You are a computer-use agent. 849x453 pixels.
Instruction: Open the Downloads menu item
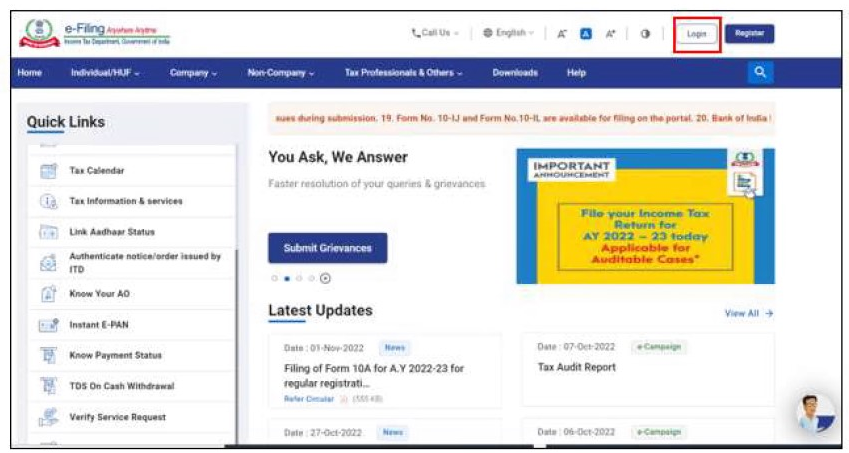pyautogui.click(x=515, y=73)
